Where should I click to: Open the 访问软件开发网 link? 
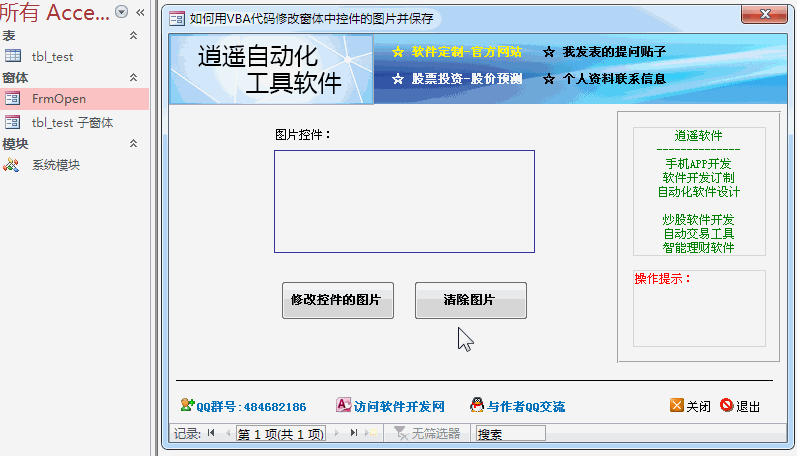pyautogui.click(x=399, y=407)
